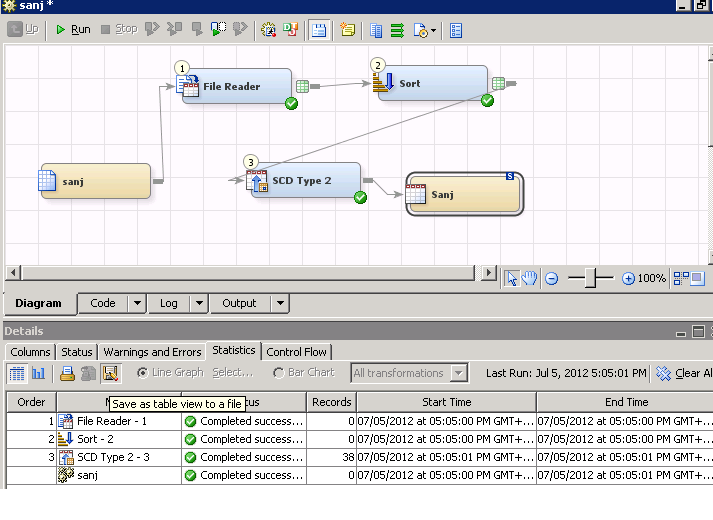This screenshot has height=520, width=713.
Task: Click the pan hand tool icon
Action: (529, 278)
